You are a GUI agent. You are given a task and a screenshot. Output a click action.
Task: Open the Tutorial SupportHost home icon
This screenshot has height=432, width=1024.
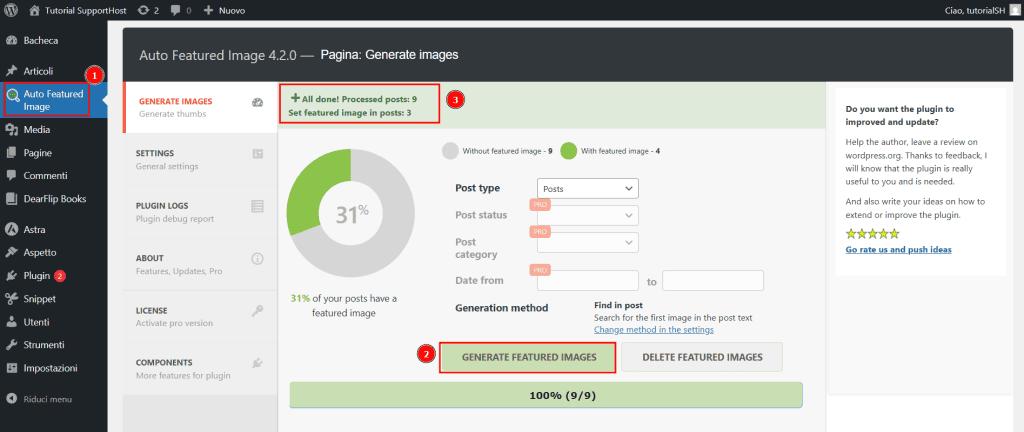click(35, 10)
